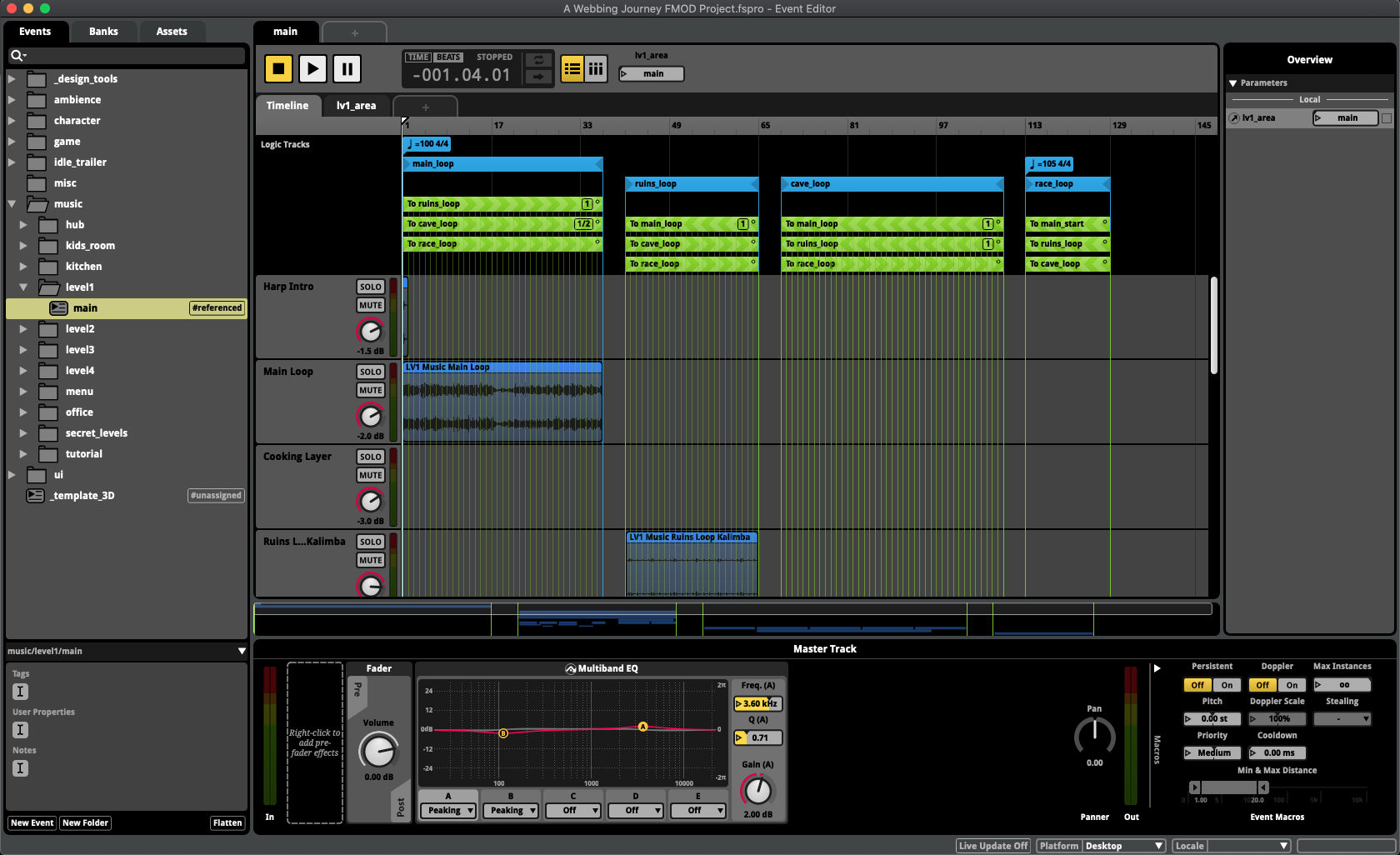This screenshot has height=855, width=1400.
Task: Click EQ band B node on curve
Action: click(x=503, y=733)
